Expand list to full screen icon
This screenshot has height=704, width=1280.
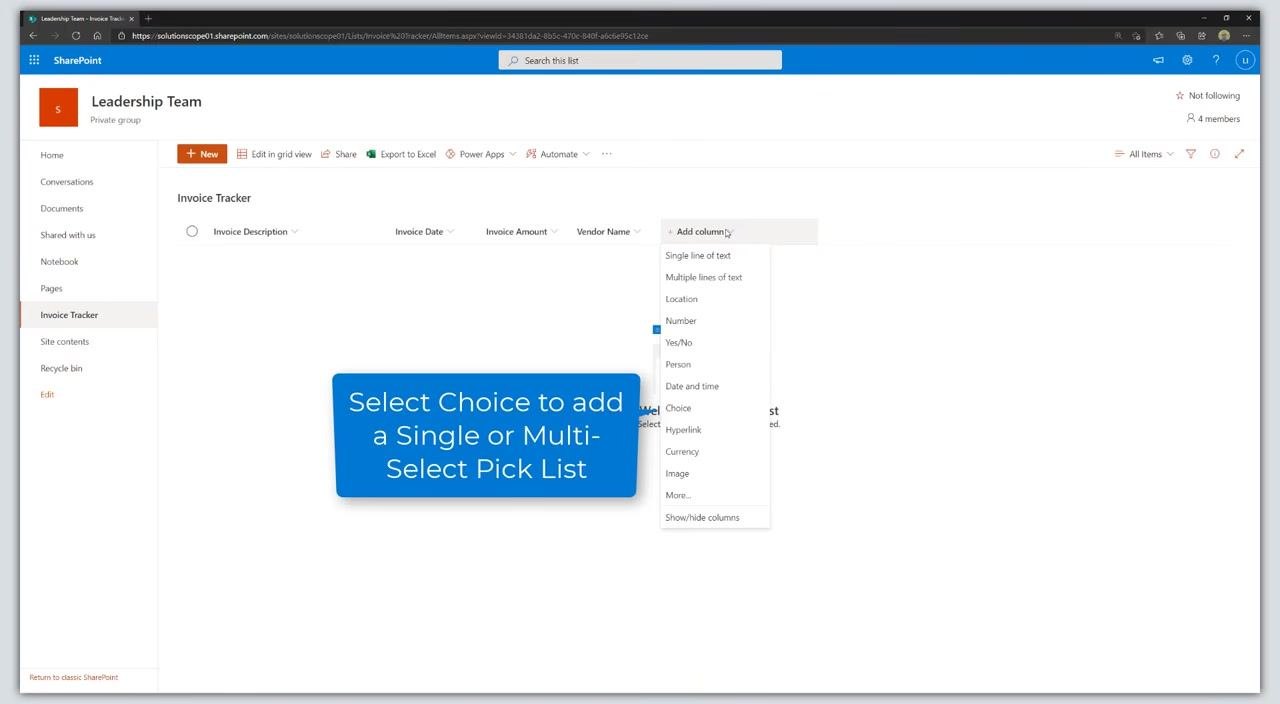pyautogui.click(x=1240, y=154)
